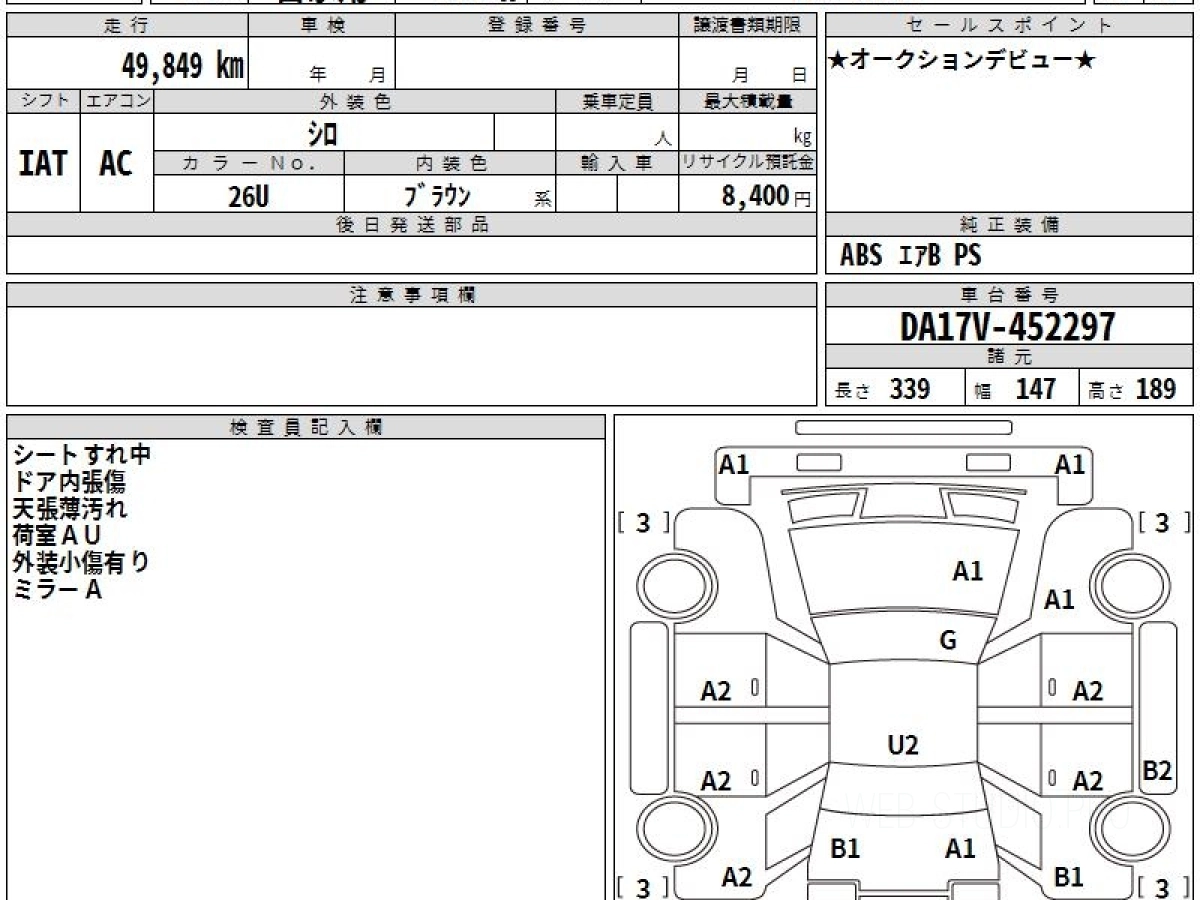Image resolution: width=1200 pixels, height=900 pixels.
Task: Click the 諸元 header
Action: click(1010, 357)
